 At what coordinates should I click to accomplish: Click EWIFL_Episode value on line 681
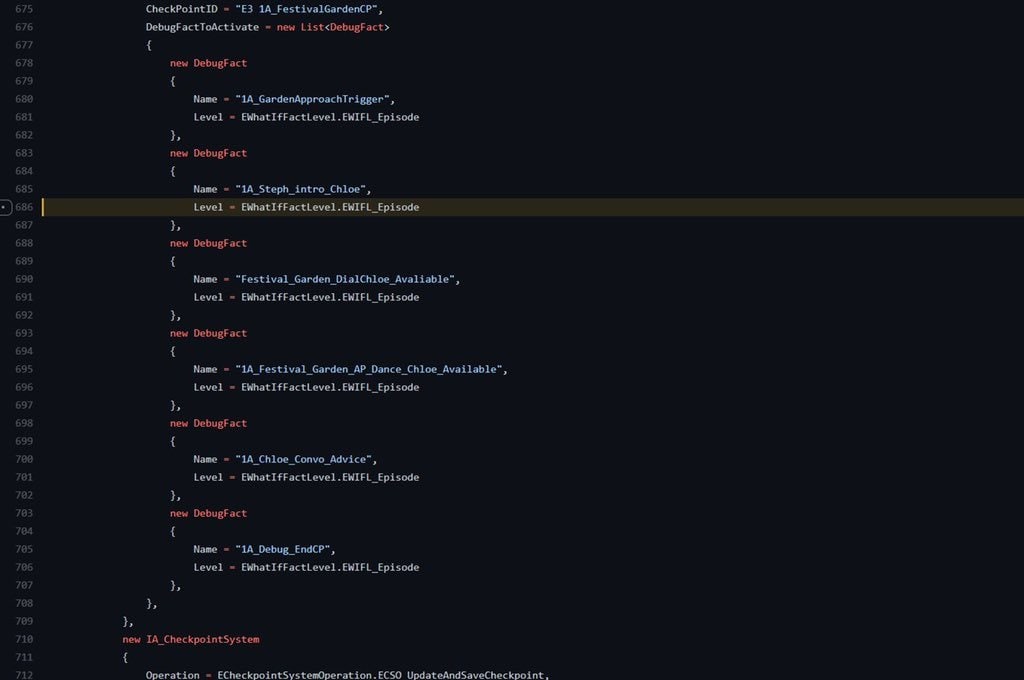click(x=381, y=118)
